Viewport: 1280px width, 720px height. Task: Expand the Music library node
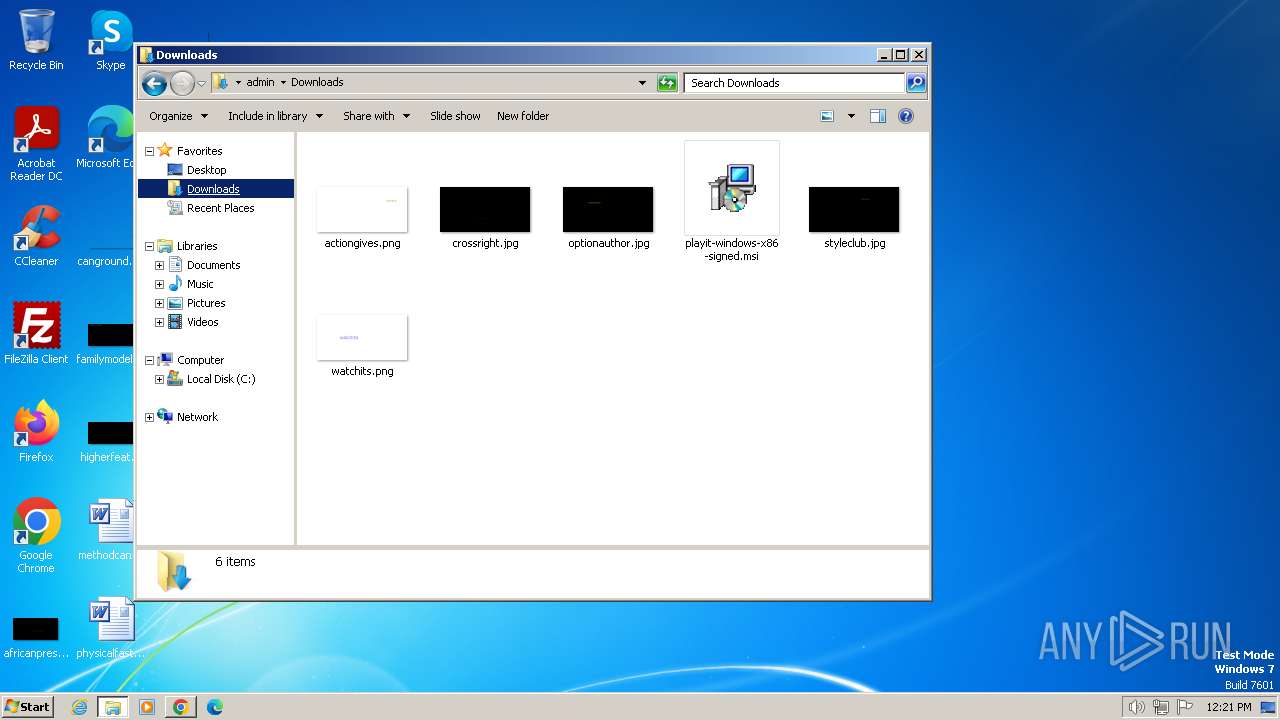click(159, 284)
